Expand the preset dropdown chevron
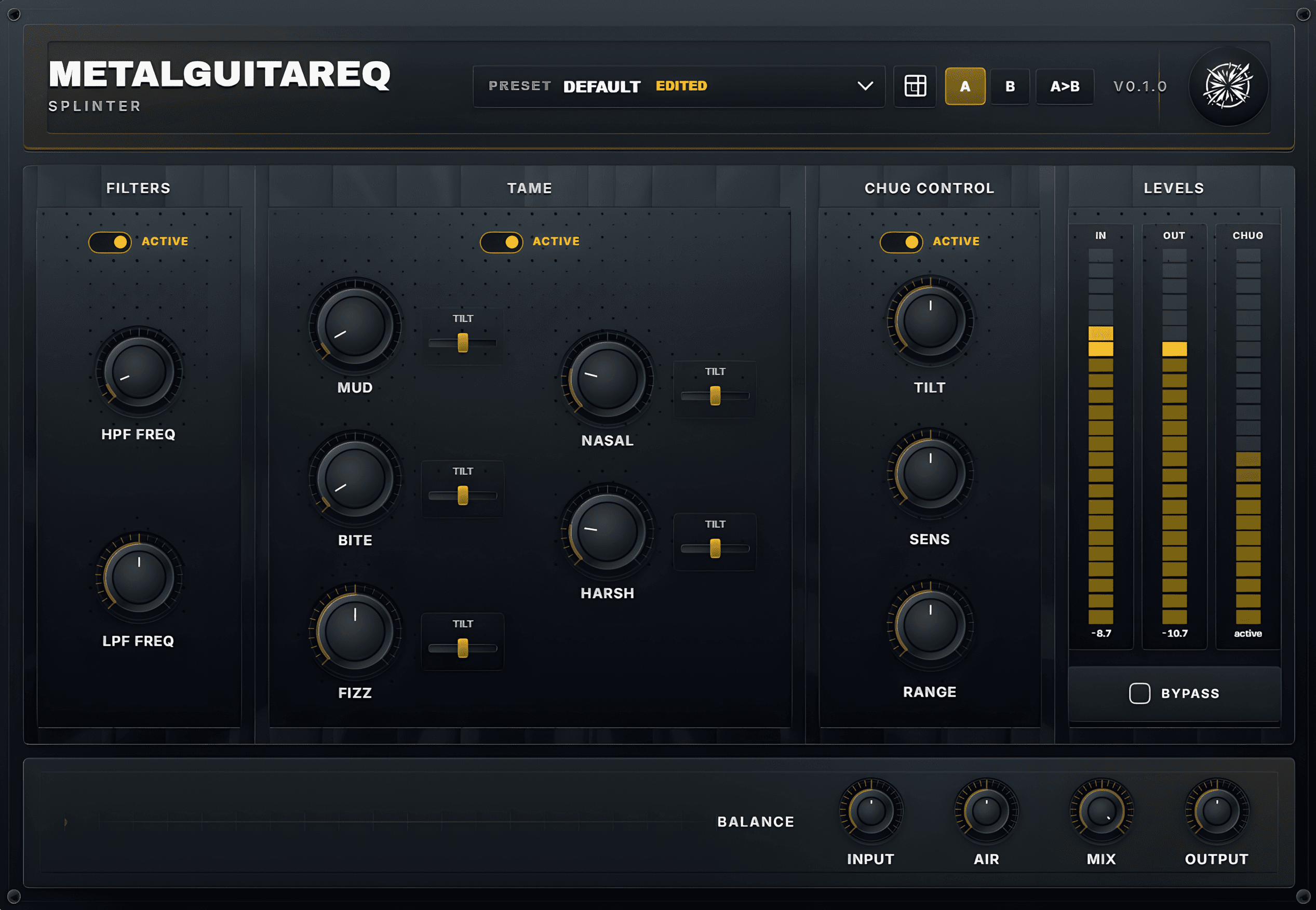 pos(865,86)
